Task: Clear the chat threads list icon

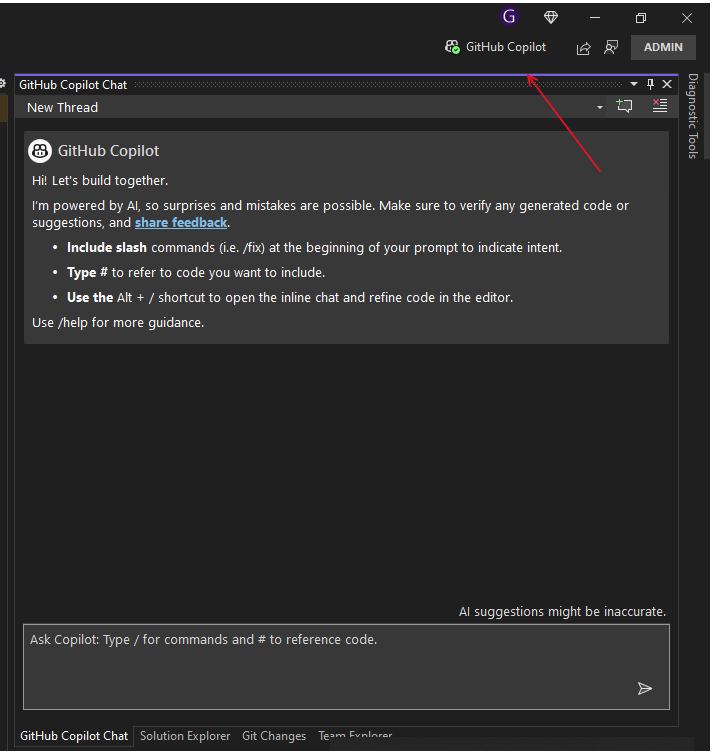Action: pyautogui.click(x=660, y=106)
